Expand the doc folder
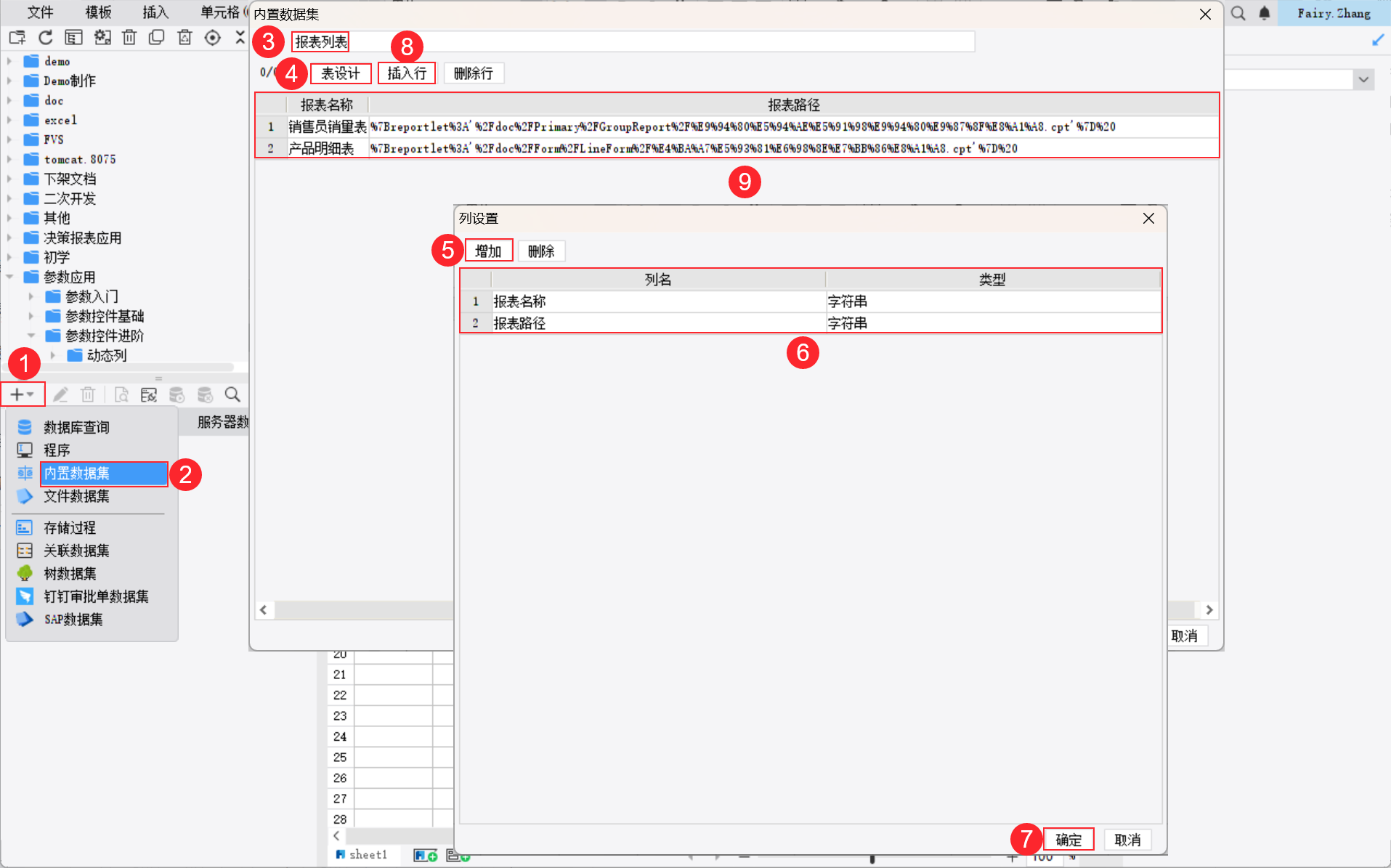 pyautogui.click(x=9, y=100)
